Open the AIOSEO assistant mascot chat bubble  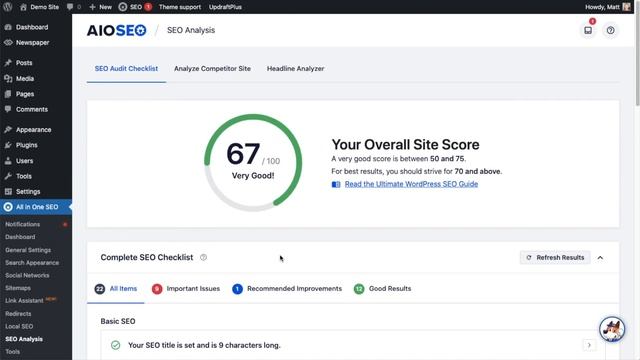(x=612, y=329)
